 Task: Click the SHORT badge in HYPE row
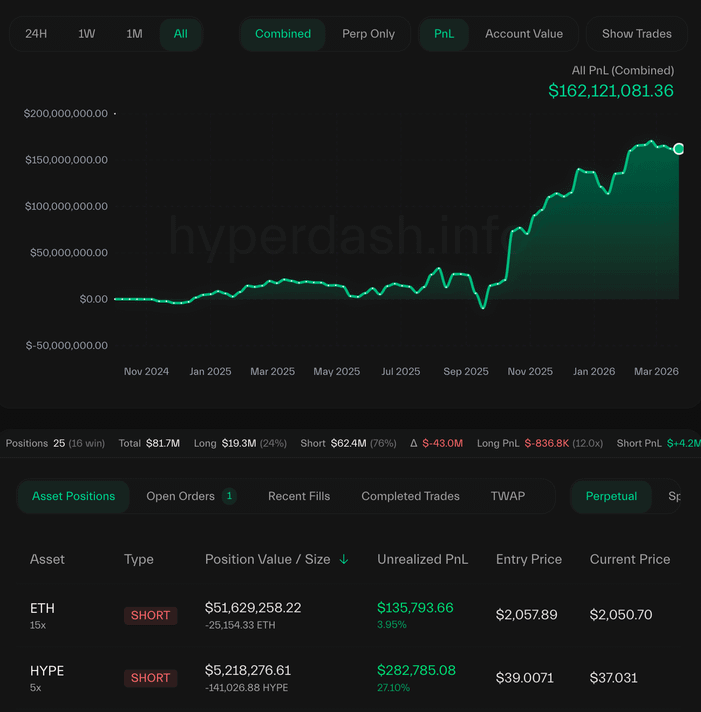(150, 678)
